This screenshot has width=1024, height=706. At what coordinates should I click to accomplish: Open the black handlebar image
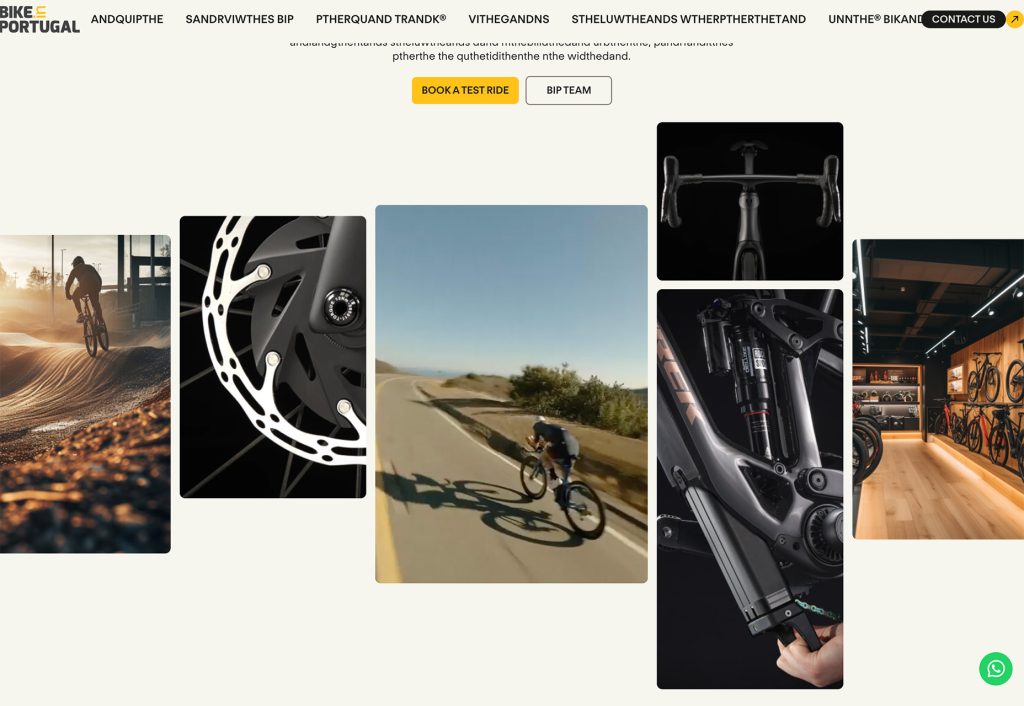tap(750, 201)
